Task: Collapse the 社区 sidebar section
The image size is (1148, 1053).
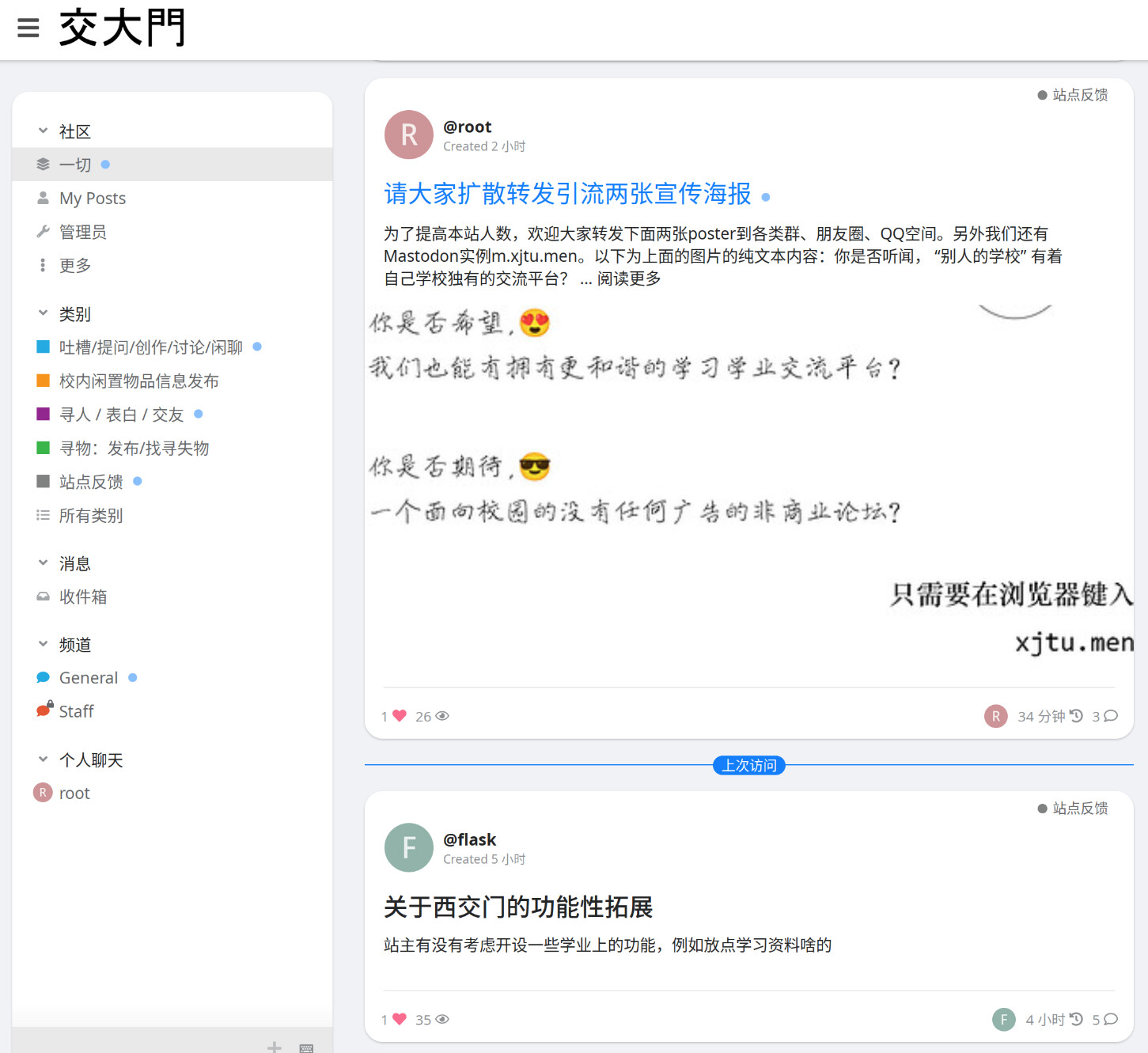Action: [44, 131]
